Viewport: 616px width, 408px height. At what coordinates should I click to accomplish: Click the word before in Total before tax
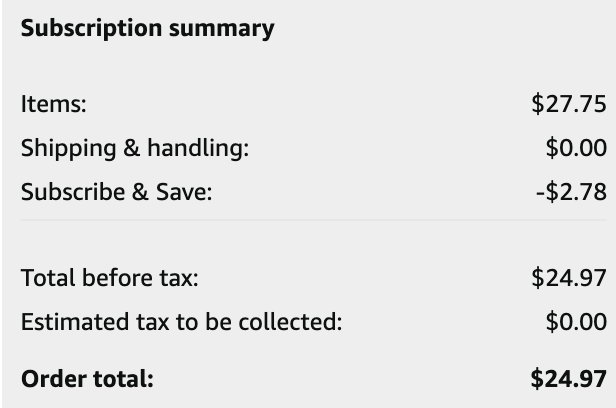[x=117, y=278]
